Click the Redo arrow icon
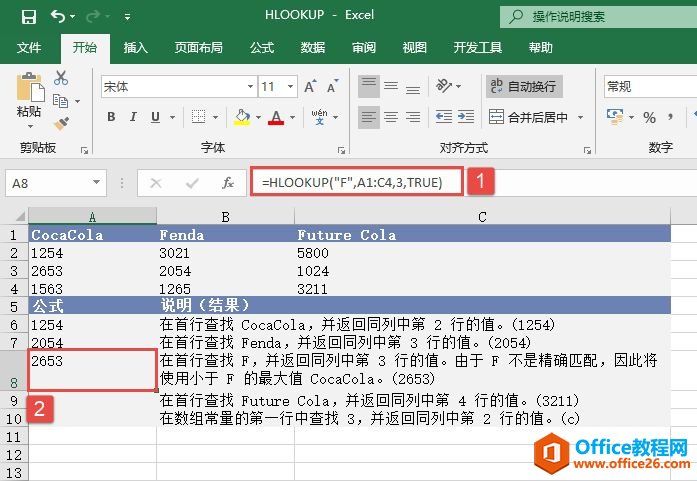Image resolution: width=697 pixels, height=481 pixels. [93, 16]
